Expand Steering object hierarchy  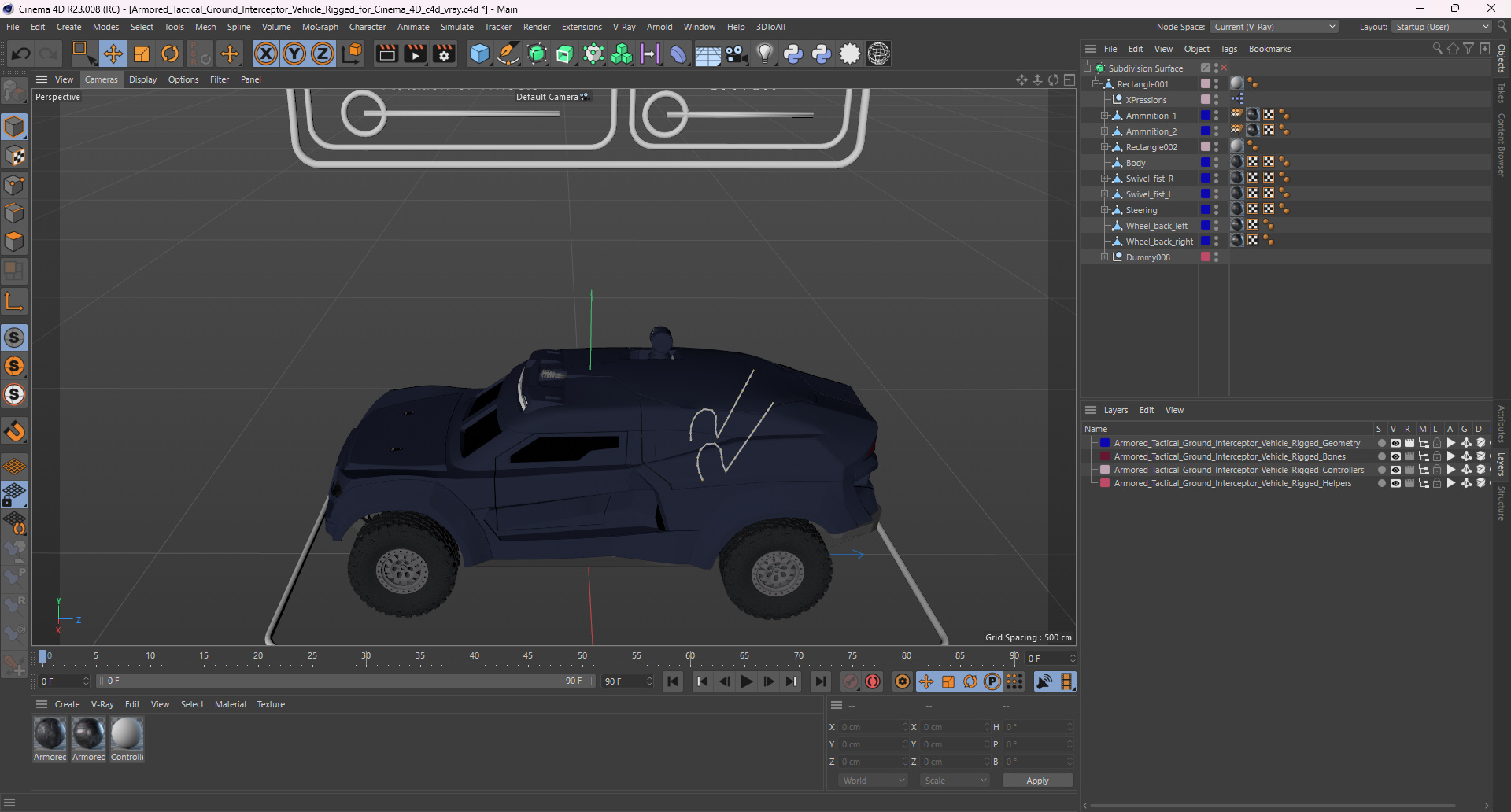[1104, 210]
